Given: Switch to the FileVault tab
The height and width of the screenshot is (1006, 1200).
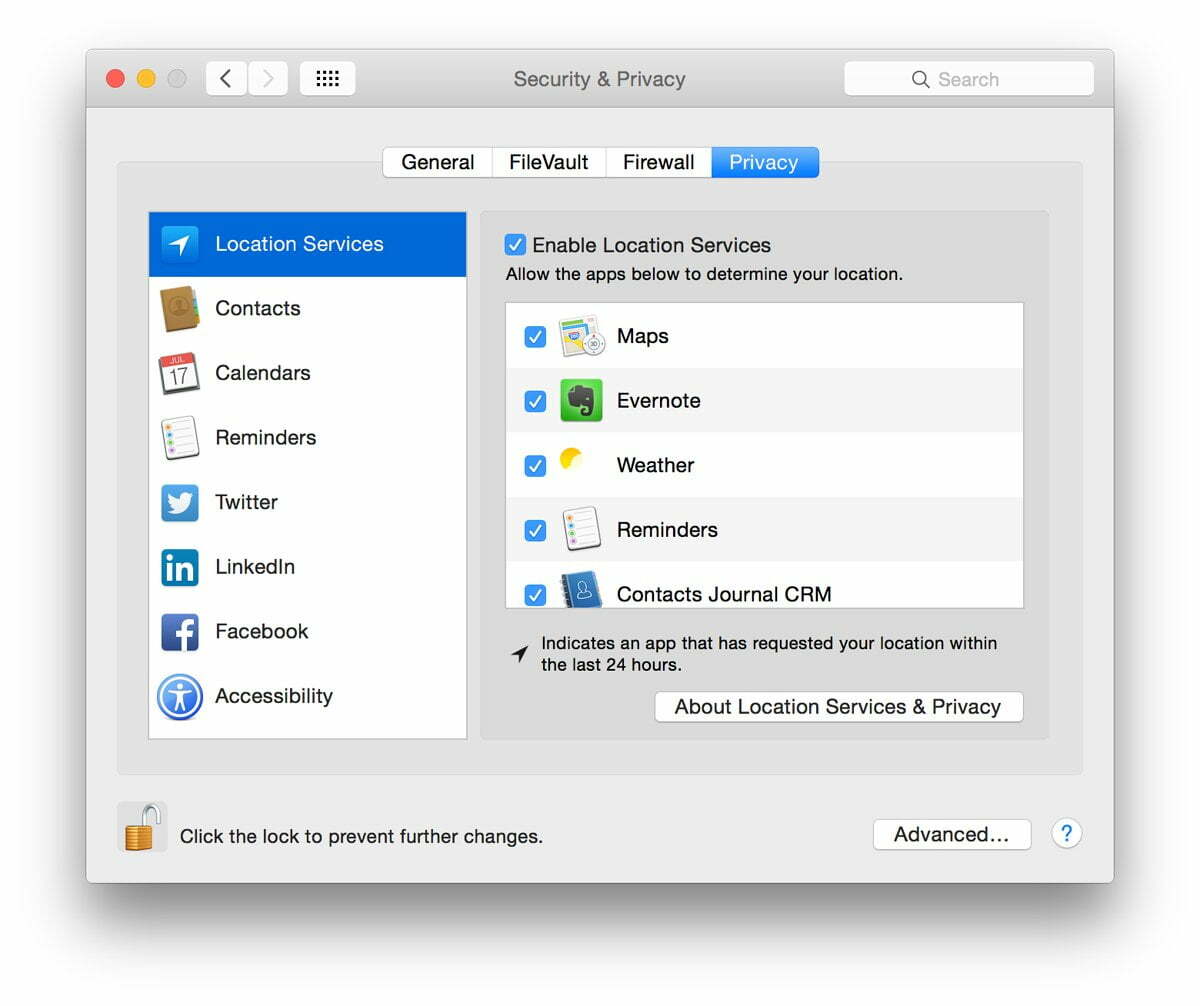Looking at the screenshot, I should (548, 162).
